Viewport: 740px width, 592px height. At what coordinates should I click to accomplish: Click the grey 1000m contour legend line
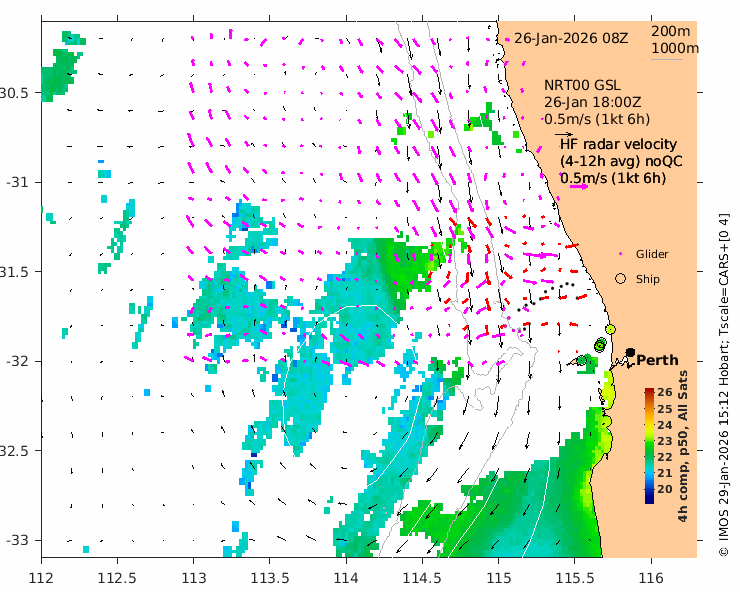[667, 59]
